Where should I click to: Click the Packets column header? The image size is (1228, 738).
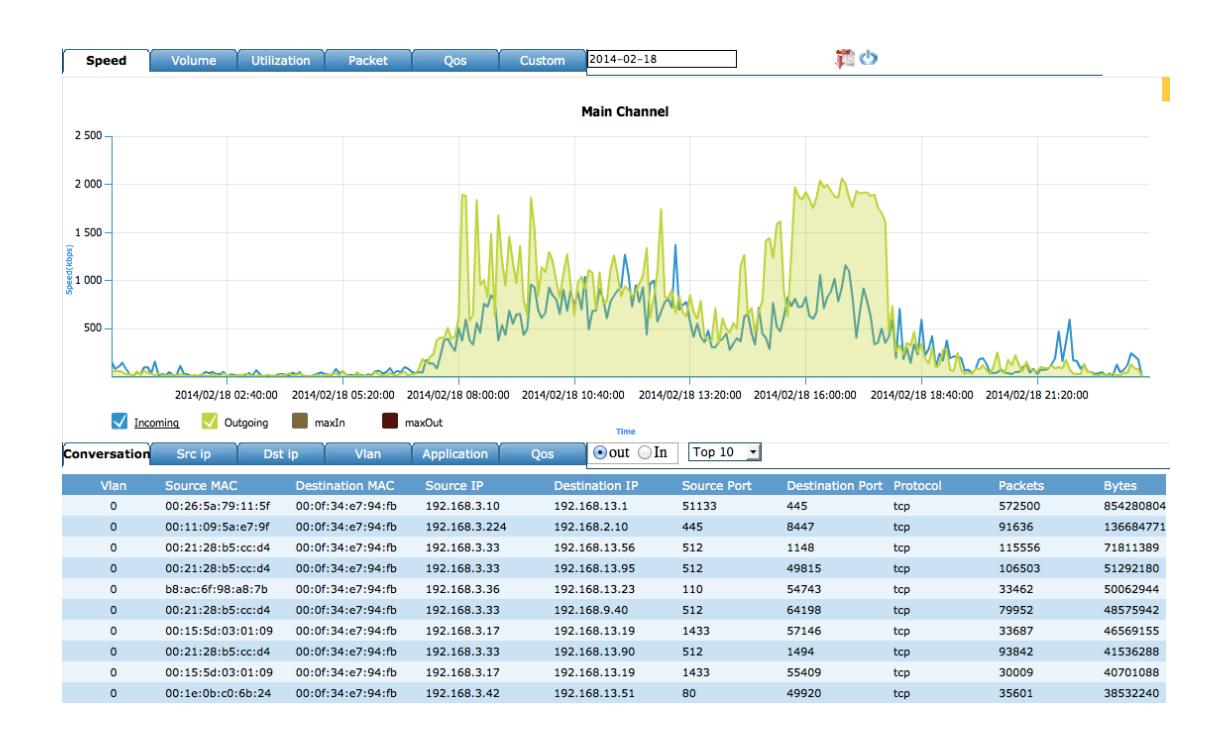tap(1020, 485)
